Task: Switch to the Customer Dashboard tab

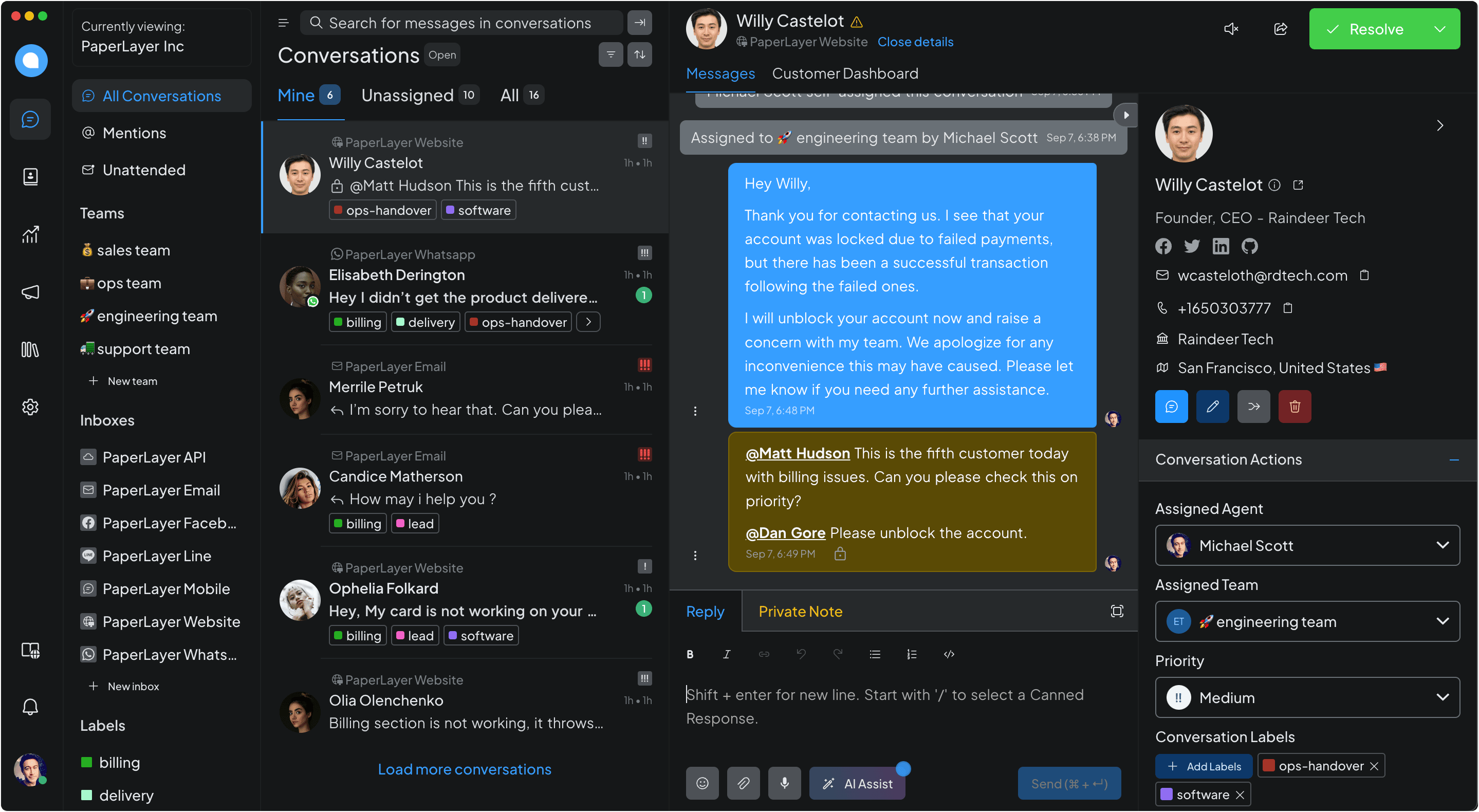Action: (x=843, y=73)
